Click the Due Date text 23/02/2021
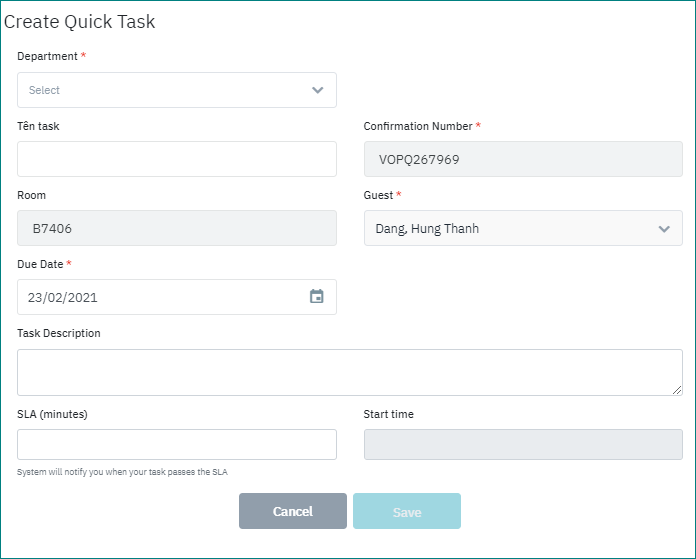Screen dimensions: 696x559 tap(63, 297)
